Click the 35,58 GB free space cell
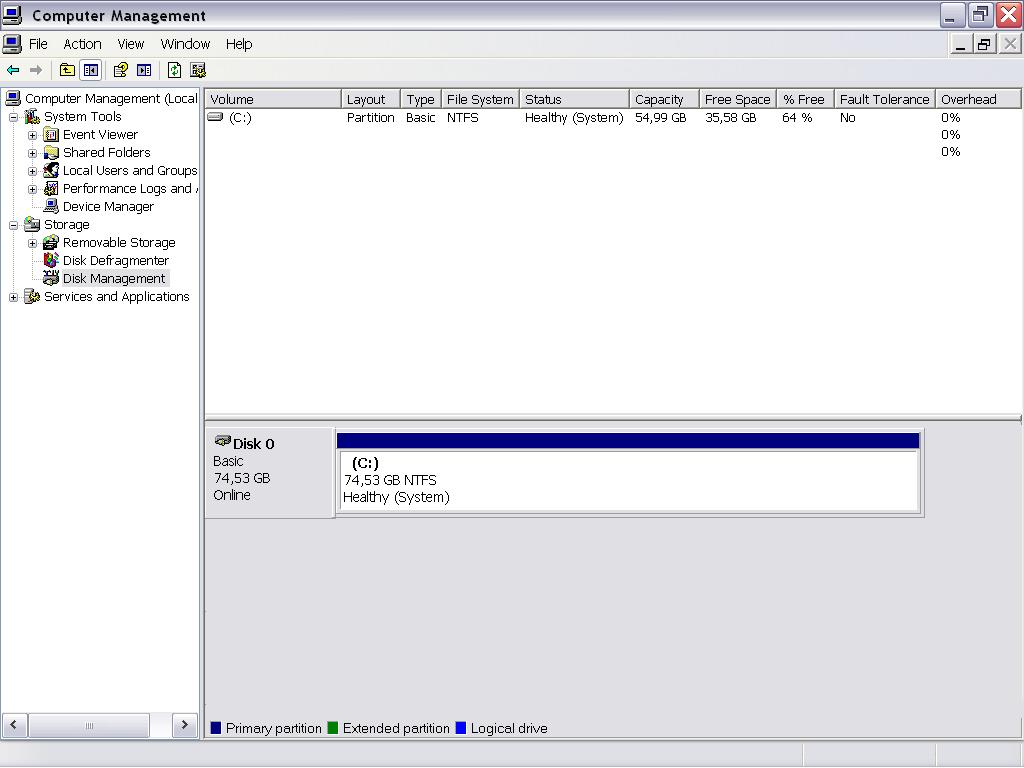This screenshot has height=768, width=1024. click(x=730, y=118)
